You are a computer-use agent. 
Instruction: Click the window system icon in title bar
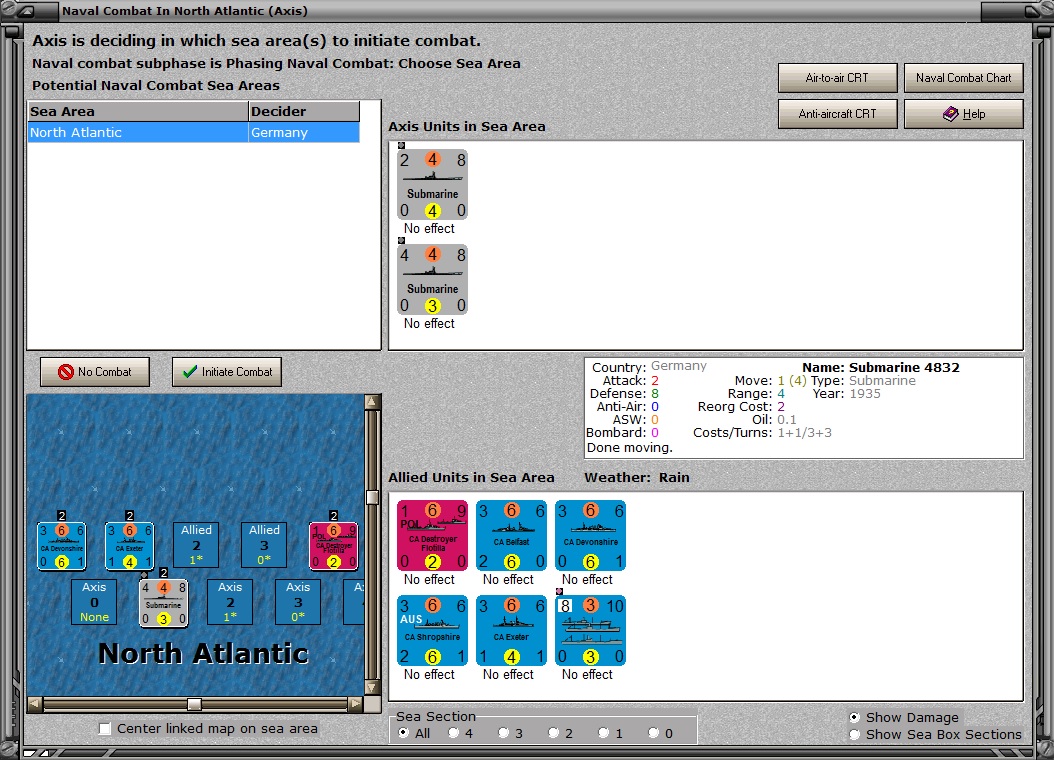point(28,11)
